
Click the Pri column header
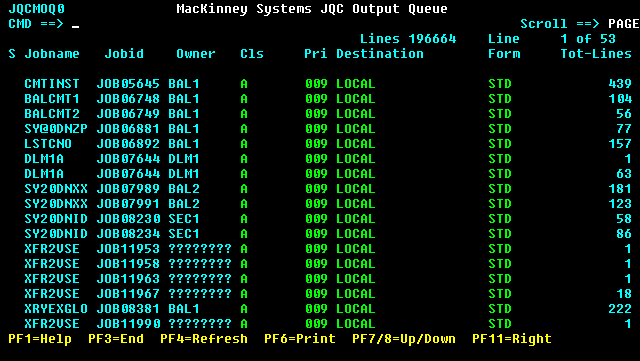(x=316, y=54)
